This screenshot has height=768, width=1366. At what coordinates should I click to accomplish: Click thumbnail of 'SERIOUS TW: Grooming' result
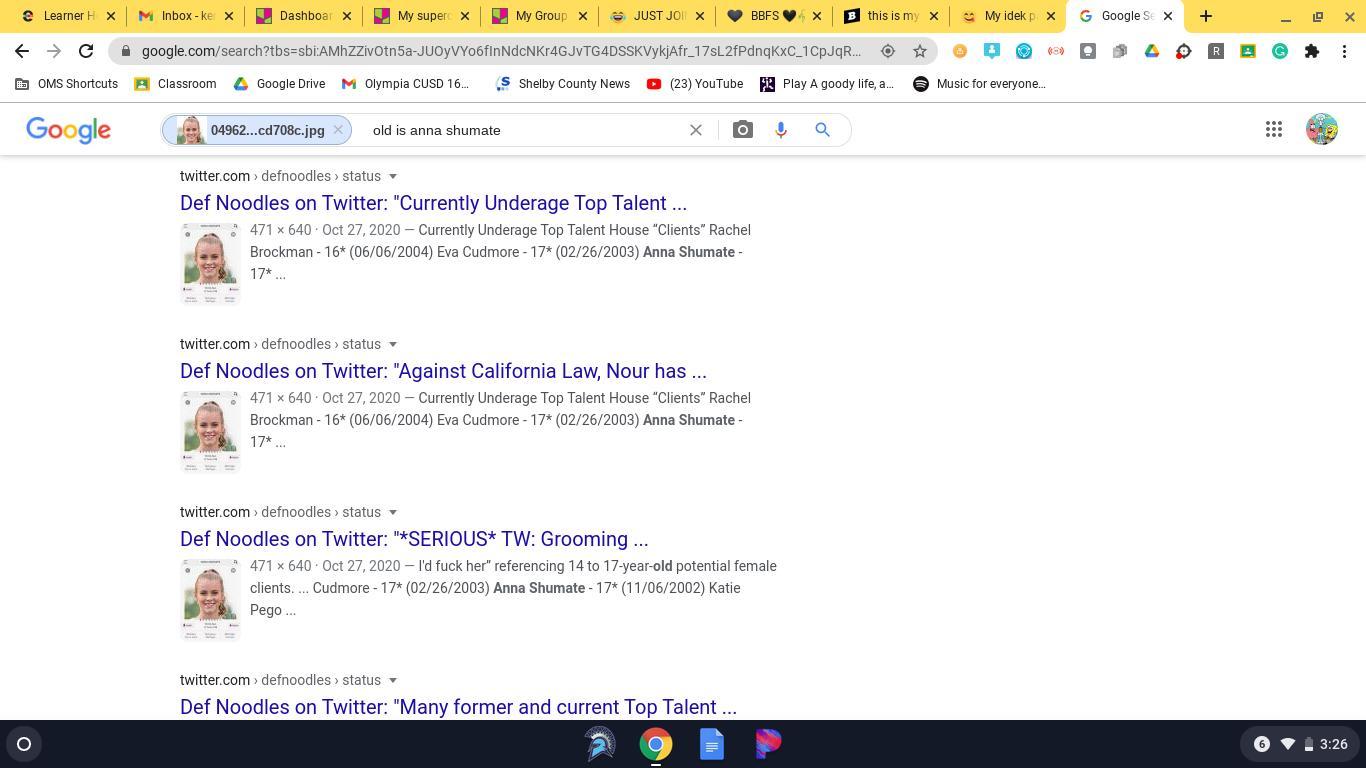point(210,599)
